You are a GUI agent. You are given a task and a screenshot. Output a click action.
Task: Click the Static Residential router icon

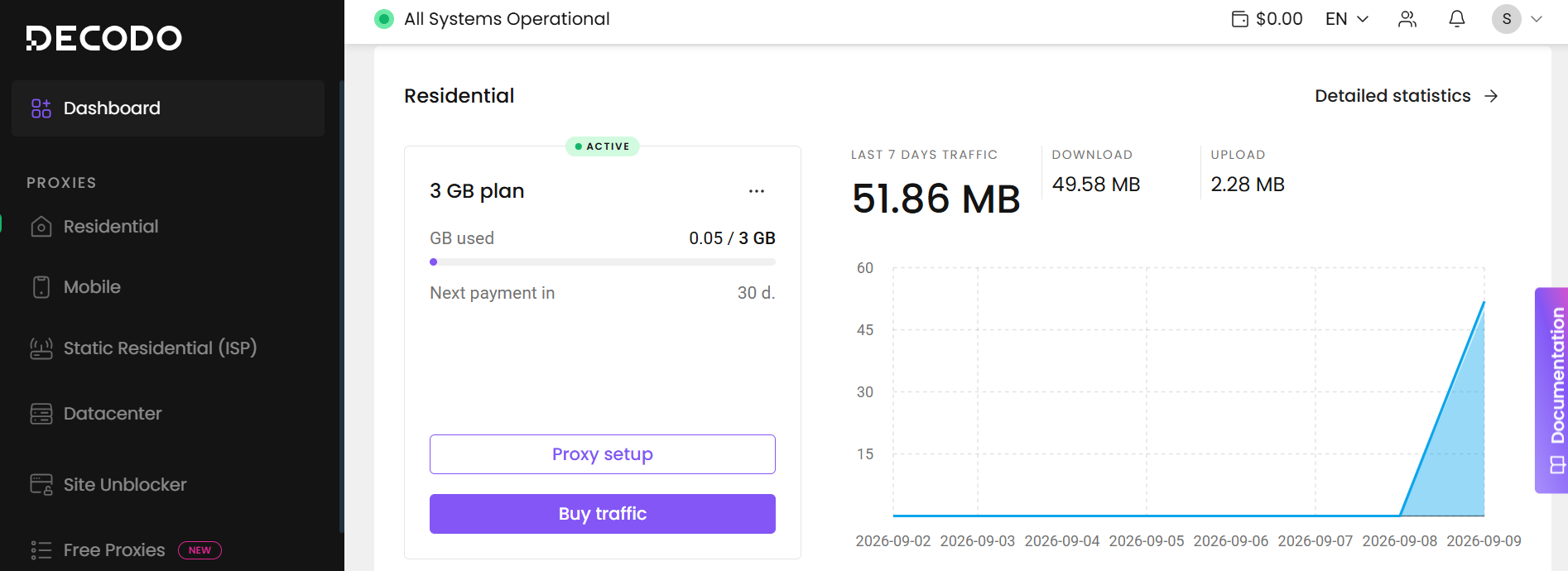pyautogui.click(x=41, y=348)
